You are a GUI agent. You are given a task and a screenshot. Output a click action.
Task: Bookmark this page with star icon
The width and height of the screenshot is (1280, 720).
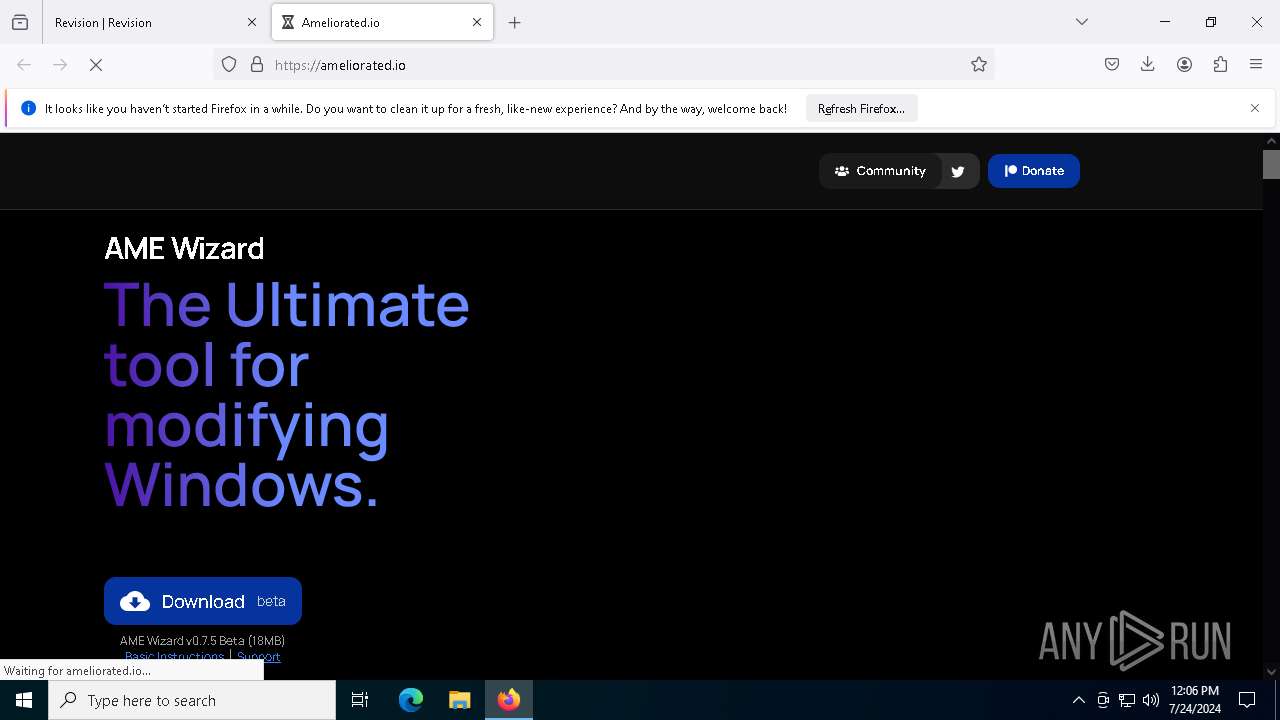click(x=979, y=65)
